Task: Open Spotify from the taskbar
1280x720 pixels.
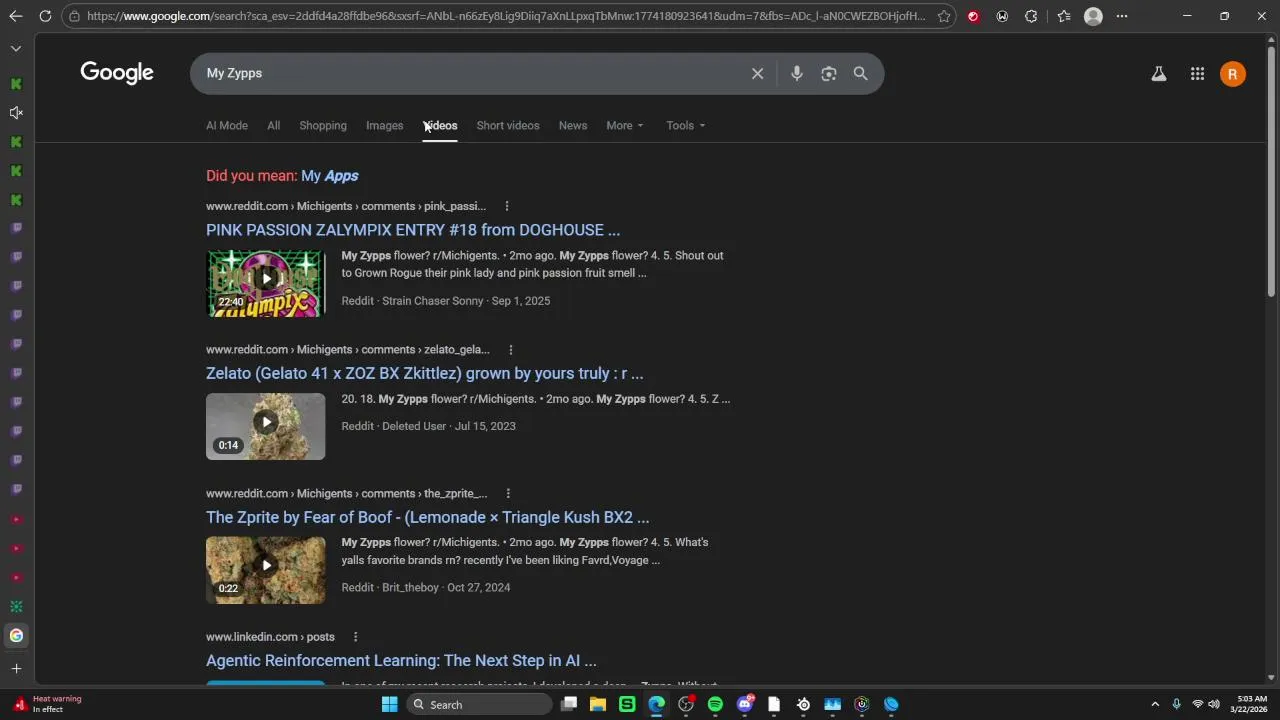Action: pos(715,704)
